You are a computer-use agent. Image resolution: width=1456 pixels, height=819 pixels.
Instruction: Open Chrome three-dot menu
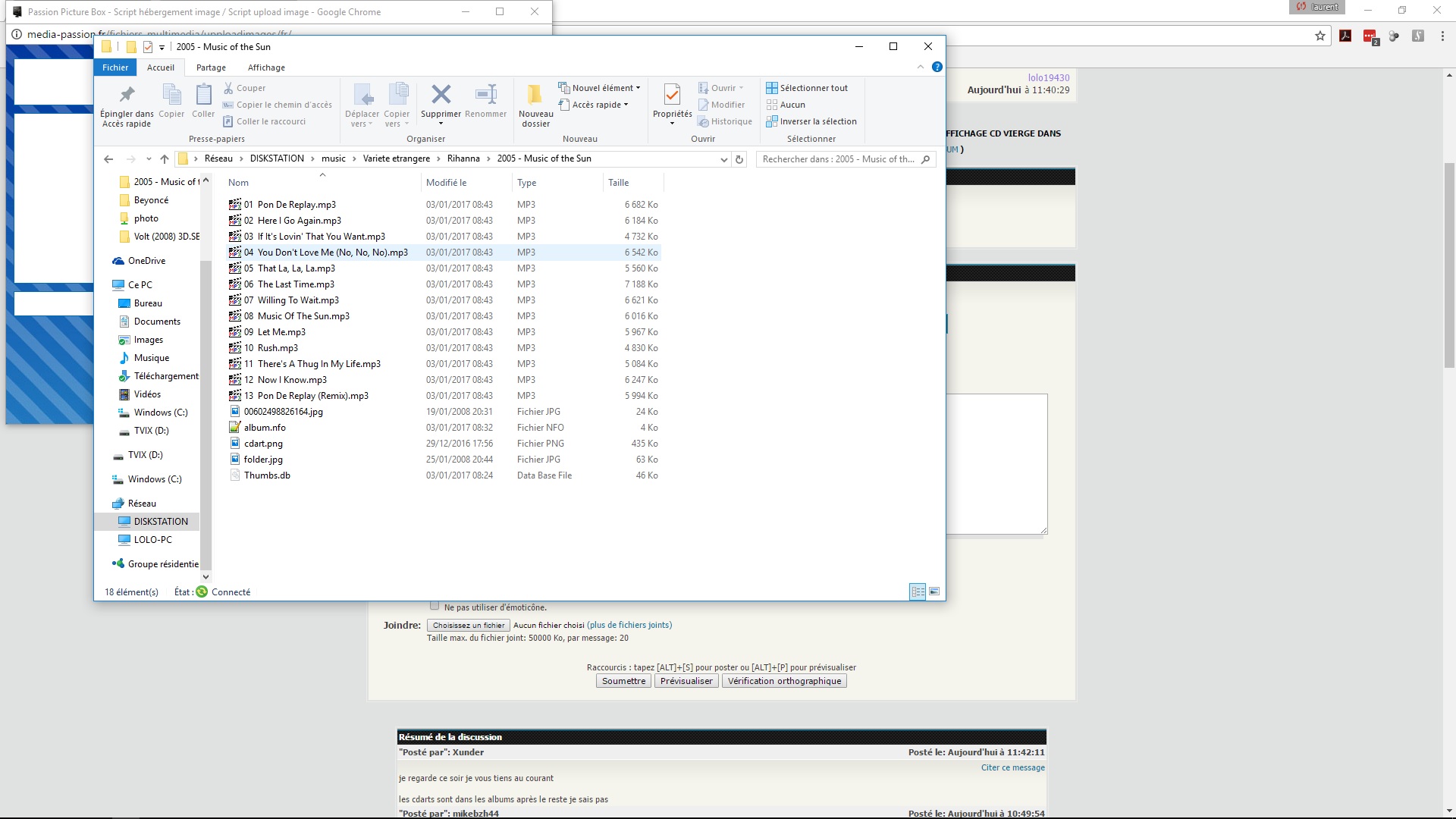[x=1442, y=36]
